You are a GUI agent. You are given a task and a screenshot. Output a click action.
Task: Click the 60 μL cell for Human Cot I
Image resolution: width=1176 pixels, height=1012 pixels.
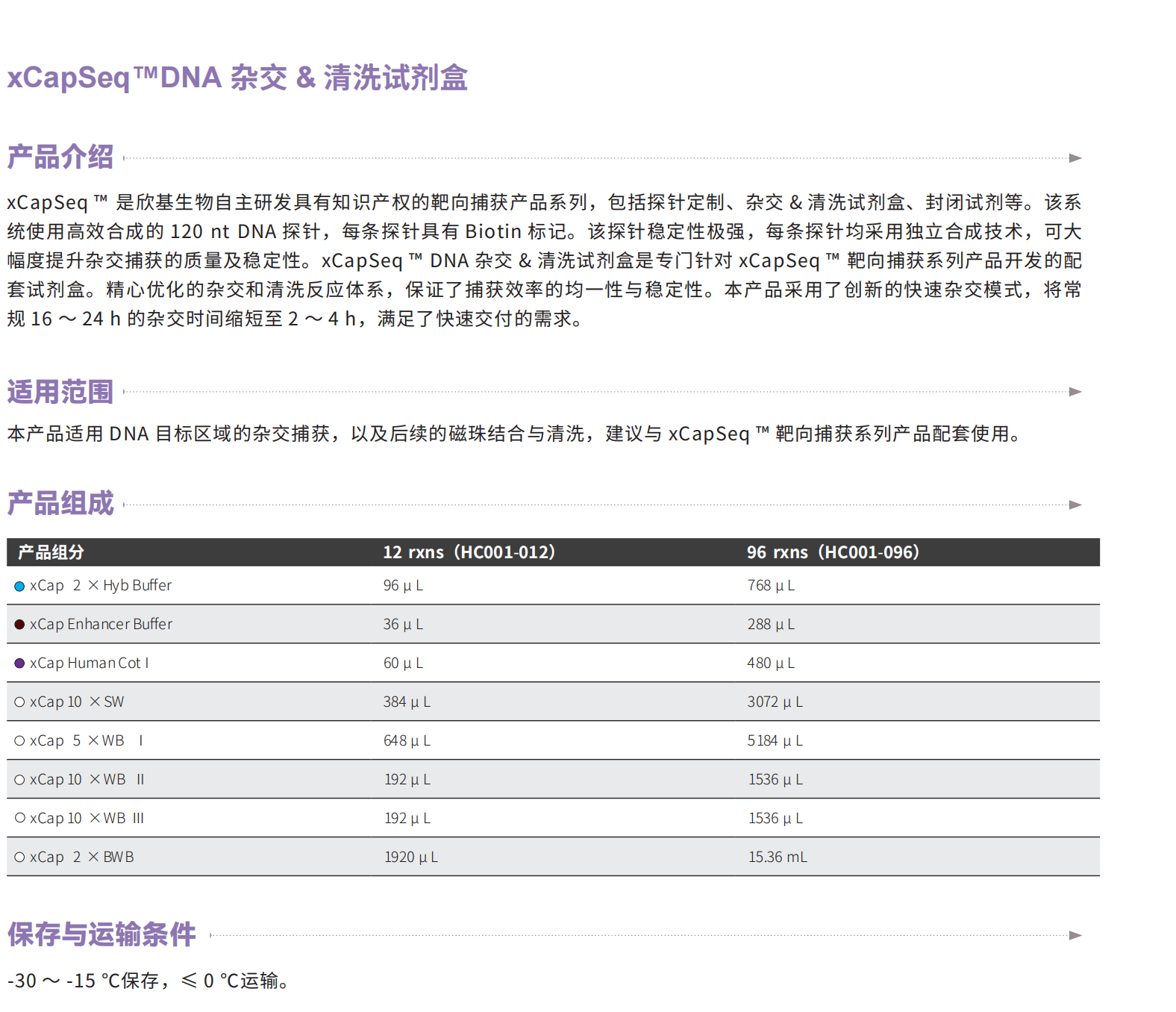point(403,663)
